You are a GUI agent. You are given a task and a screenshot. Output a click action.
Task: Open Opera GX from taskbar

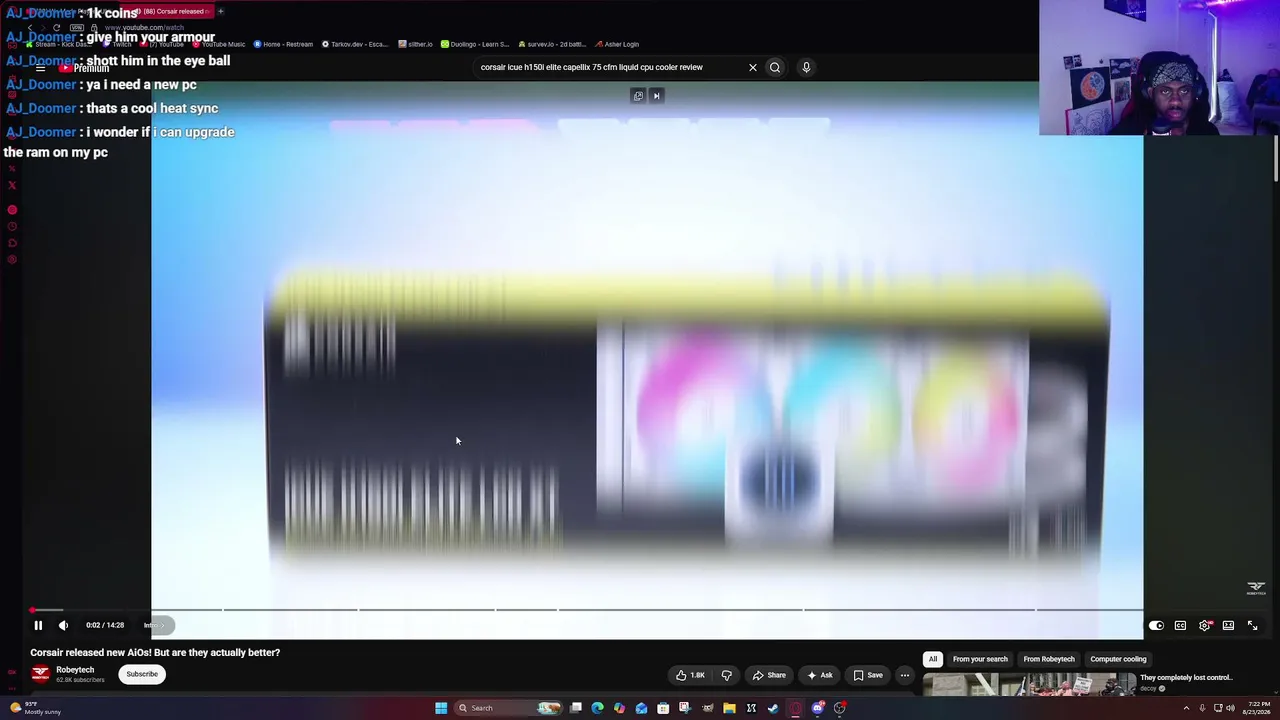(x=795, y=708)
